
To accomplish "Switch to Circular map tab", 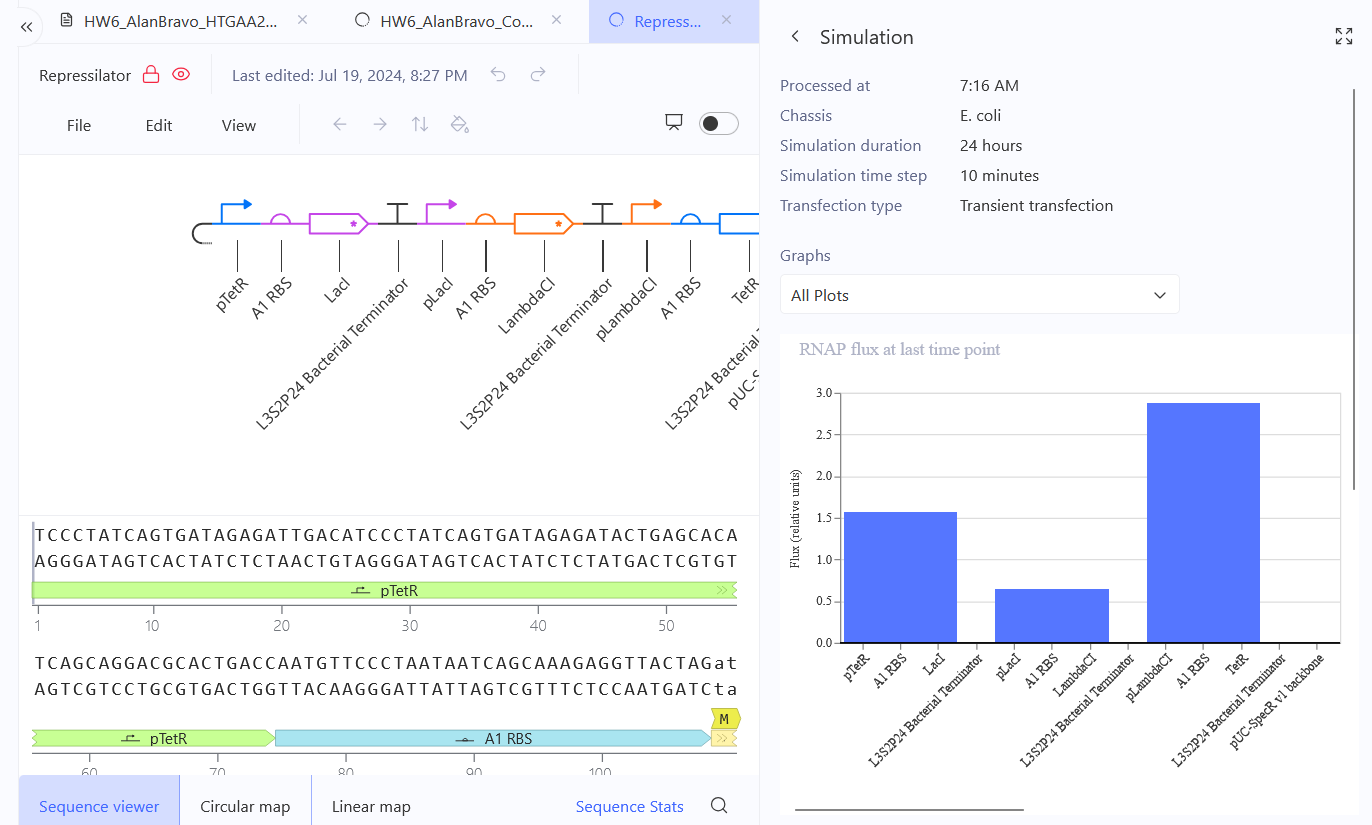I will (245, 806).
